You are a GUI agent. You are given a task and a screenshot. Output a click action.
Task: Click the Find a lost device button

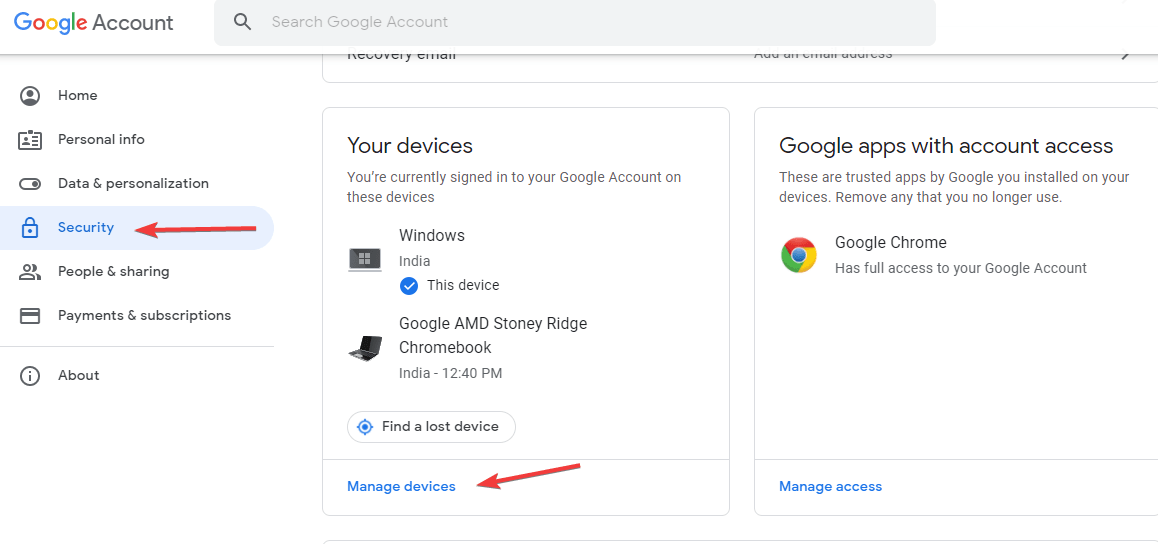(431, 427)
